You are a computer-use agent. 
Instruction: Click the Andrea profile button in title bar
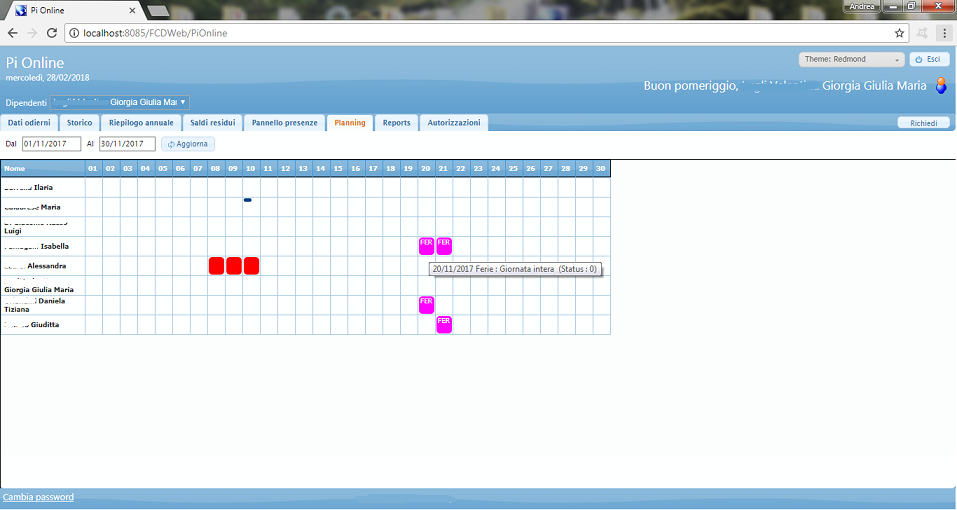pos(861,6)
